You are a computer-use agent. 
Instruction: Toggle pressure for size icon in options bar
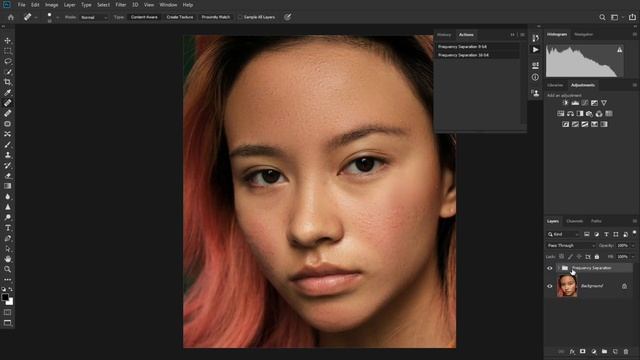coord(288,17)
